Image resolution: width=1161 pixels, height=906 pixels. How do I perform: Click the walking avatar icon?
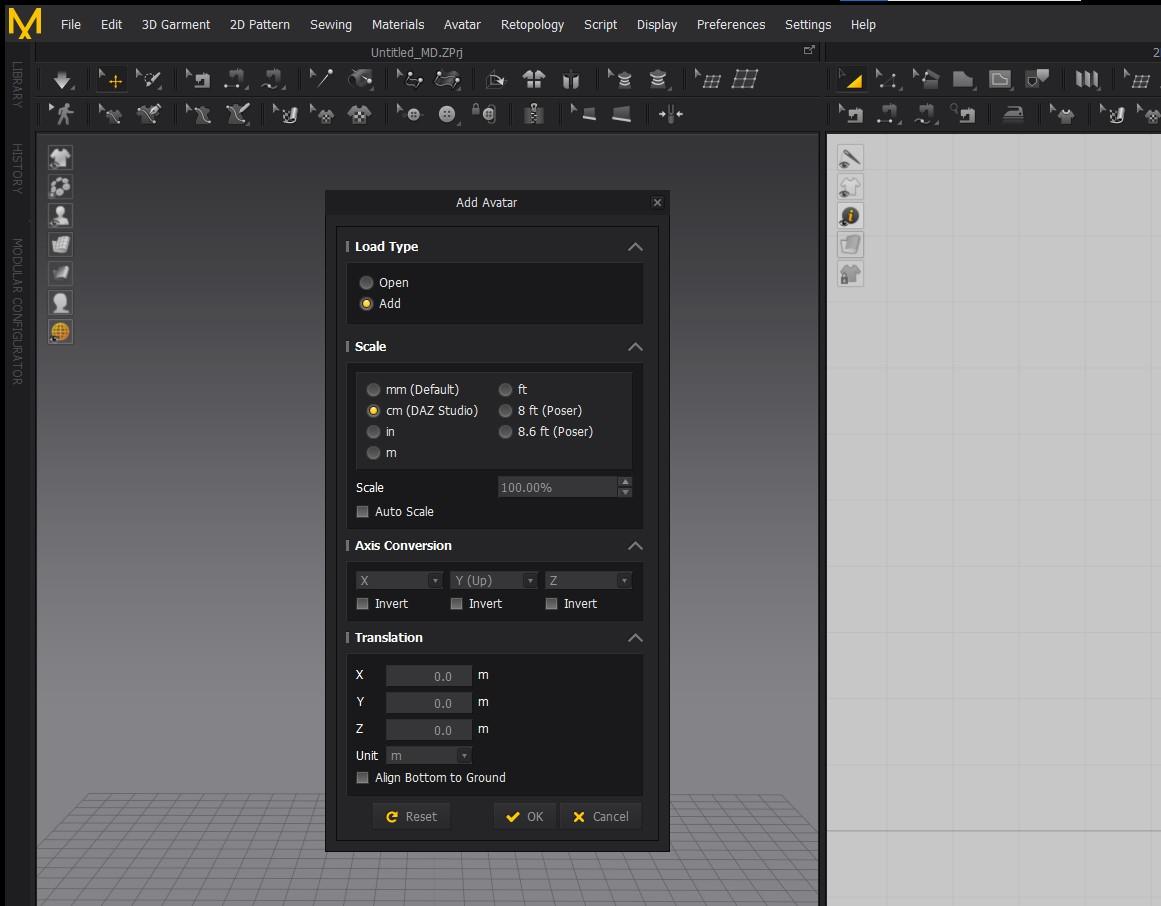64,115
